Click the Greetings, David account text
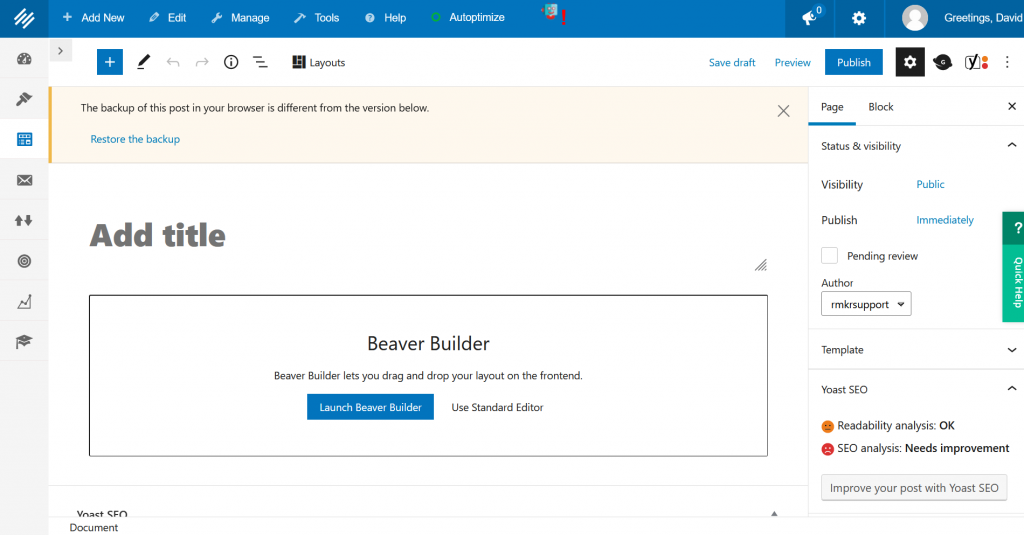 point(983,18)
